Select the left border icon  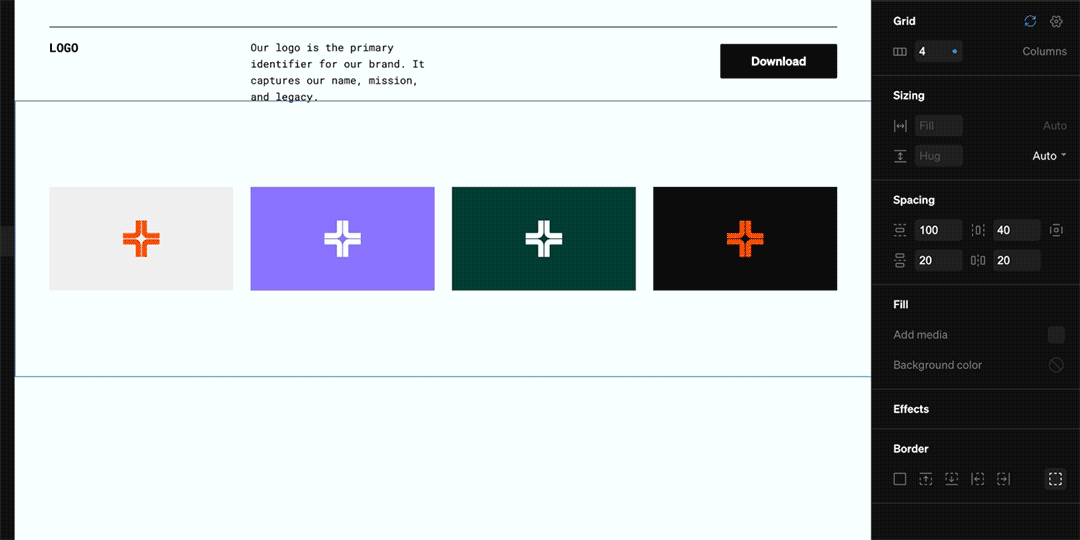click(x=977, y=479)
